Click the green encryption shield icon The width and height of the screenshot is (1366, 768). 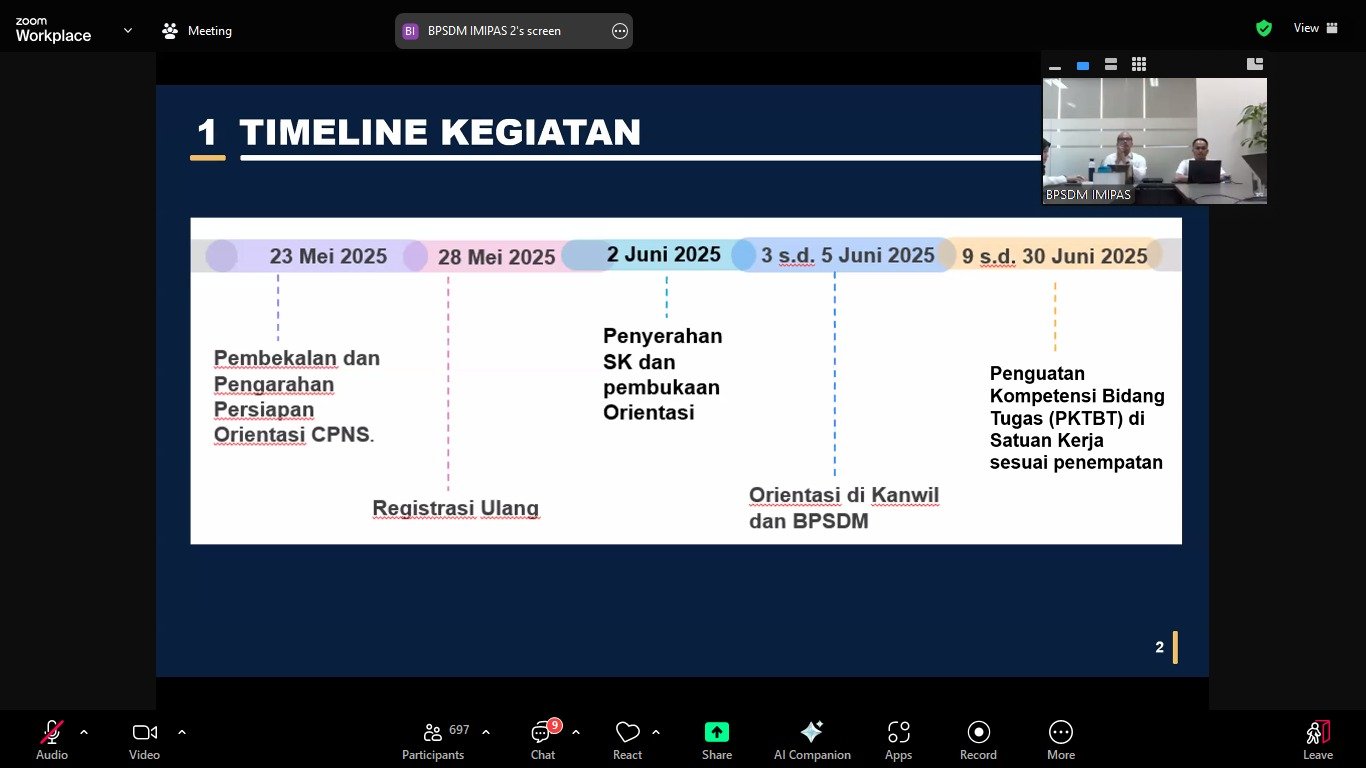pyautogui.click(x=1264, y=28)
